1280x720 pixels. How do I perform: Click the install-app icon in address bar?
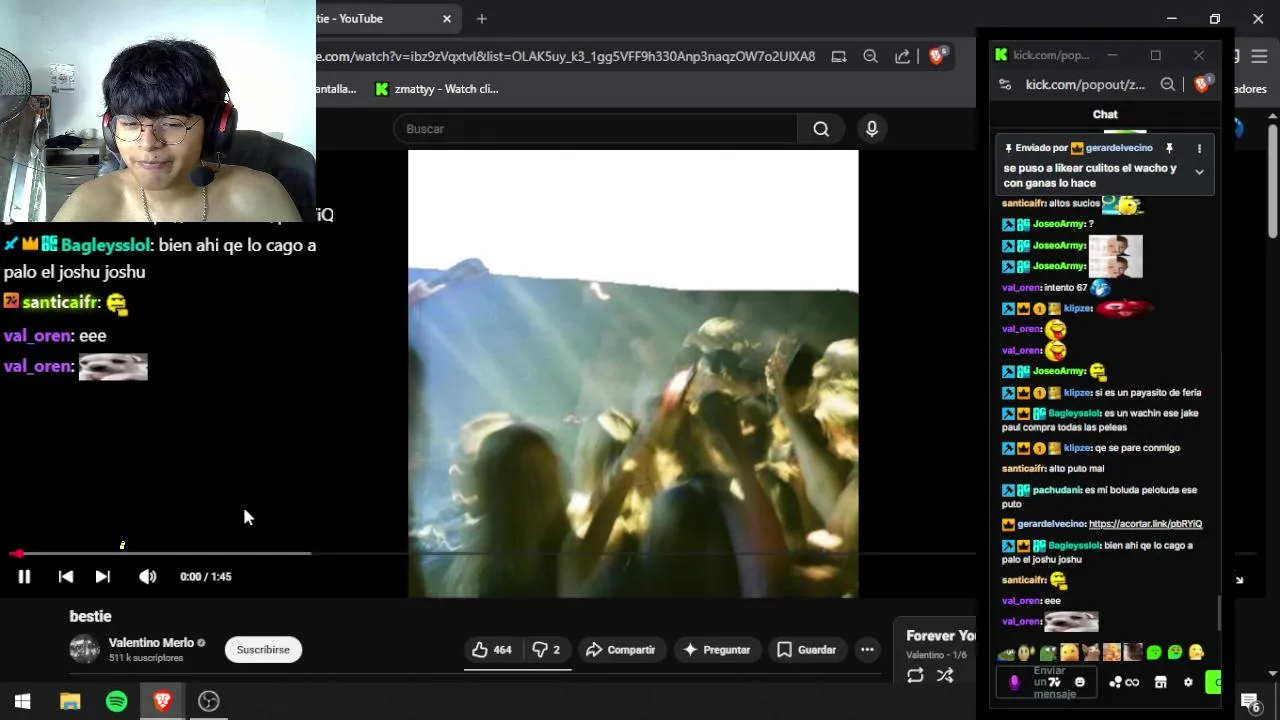[x=839, y=57]
